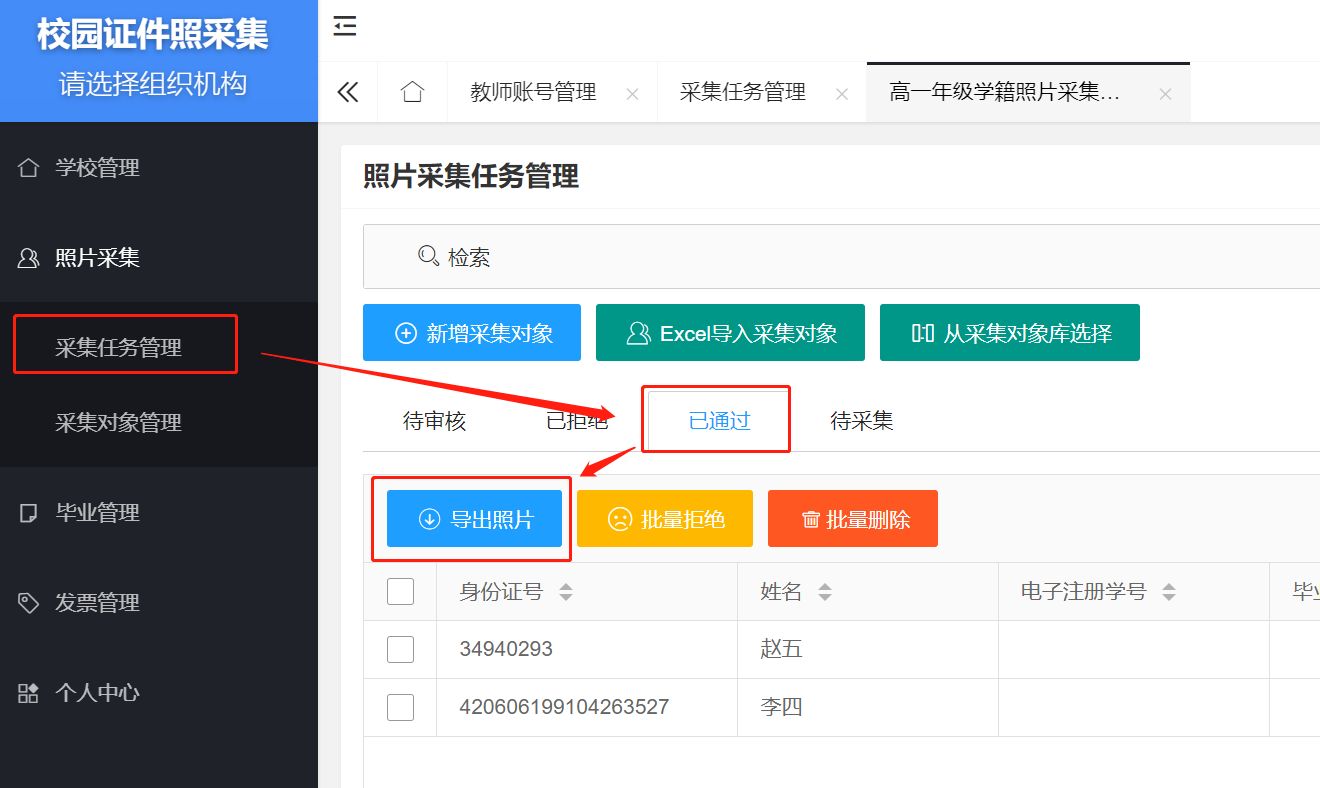1320x788 pixels.
Task: Open 个人中心 via its sidebar icon
Action: point(26,692)
